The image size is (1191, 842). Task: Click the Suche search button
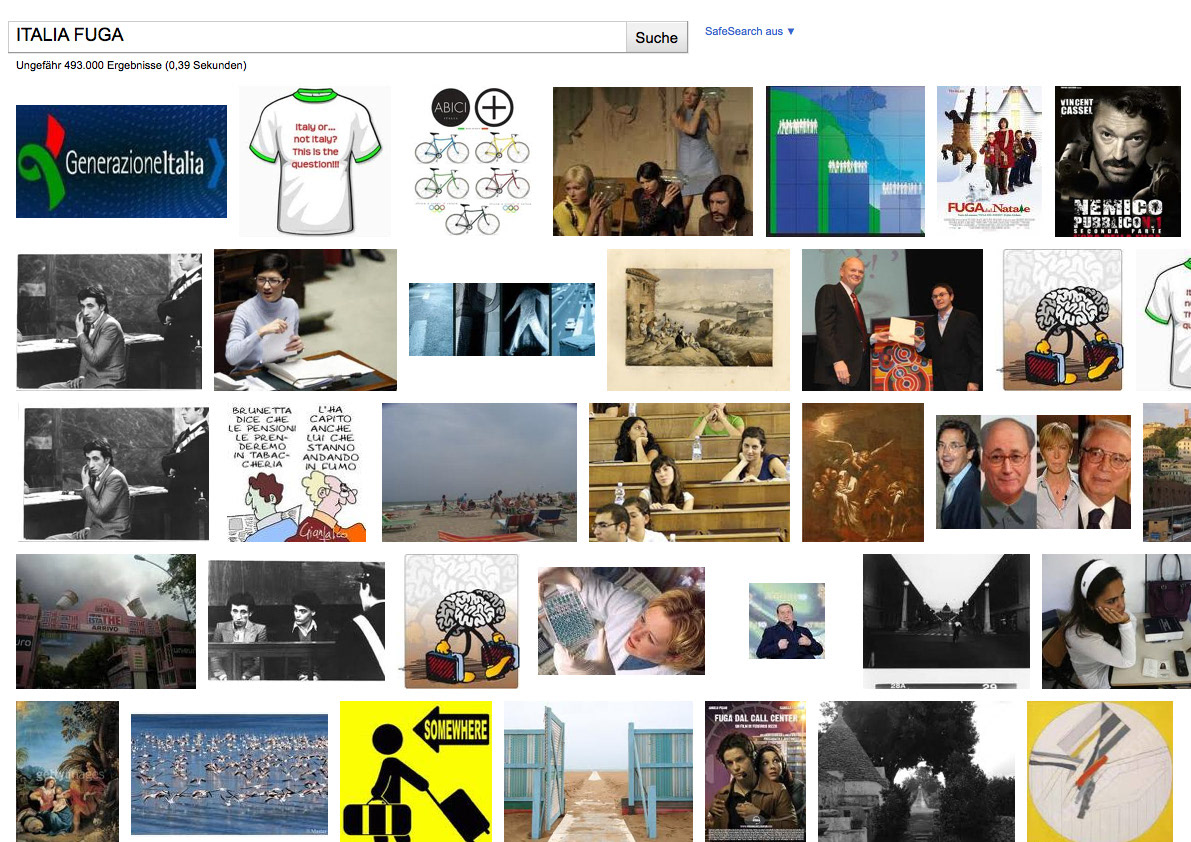tap(656, 37)
